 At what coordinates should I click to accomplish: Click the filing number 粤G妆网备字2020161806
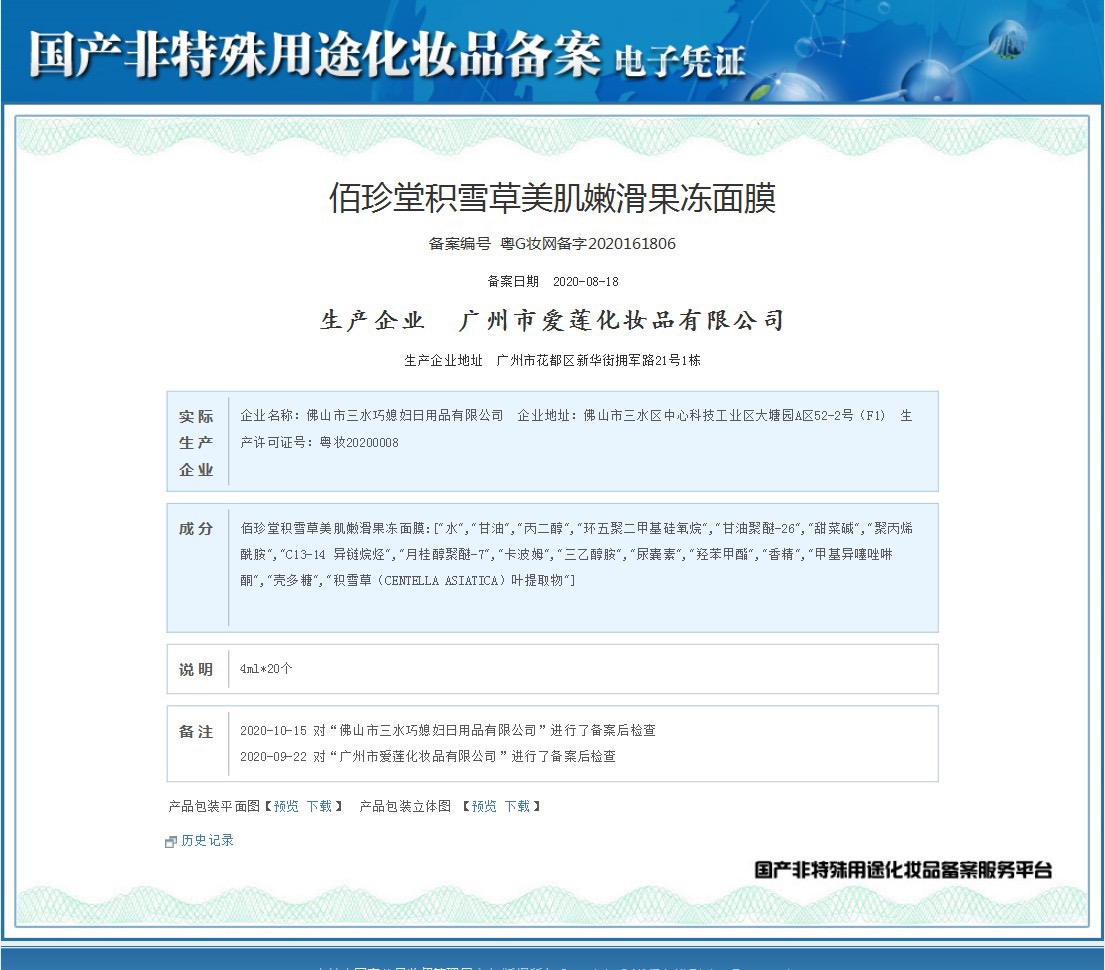click(588, 244)
